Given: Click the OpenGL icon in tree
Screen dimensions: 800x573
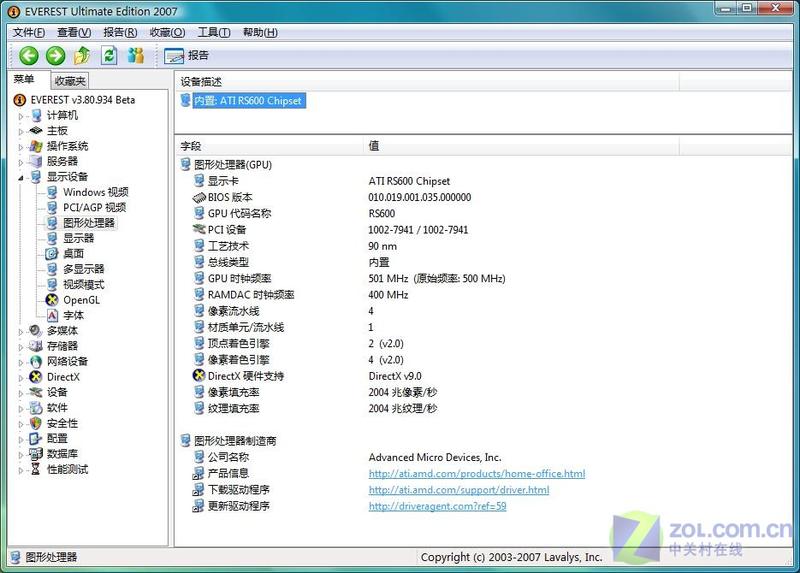Looking at the screenshot, I should pos(52,300).
